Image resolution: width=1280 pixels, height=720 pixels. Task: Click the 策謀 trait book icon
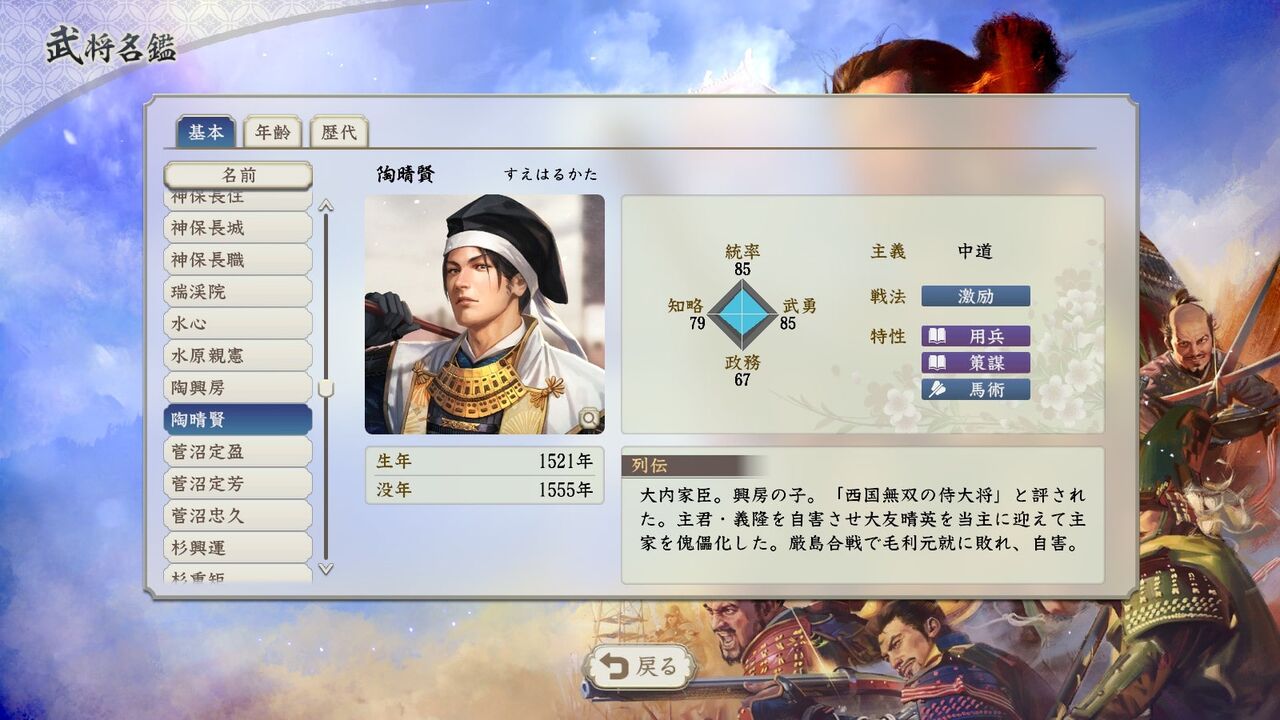pyautogui.click(x=936, y=363)
